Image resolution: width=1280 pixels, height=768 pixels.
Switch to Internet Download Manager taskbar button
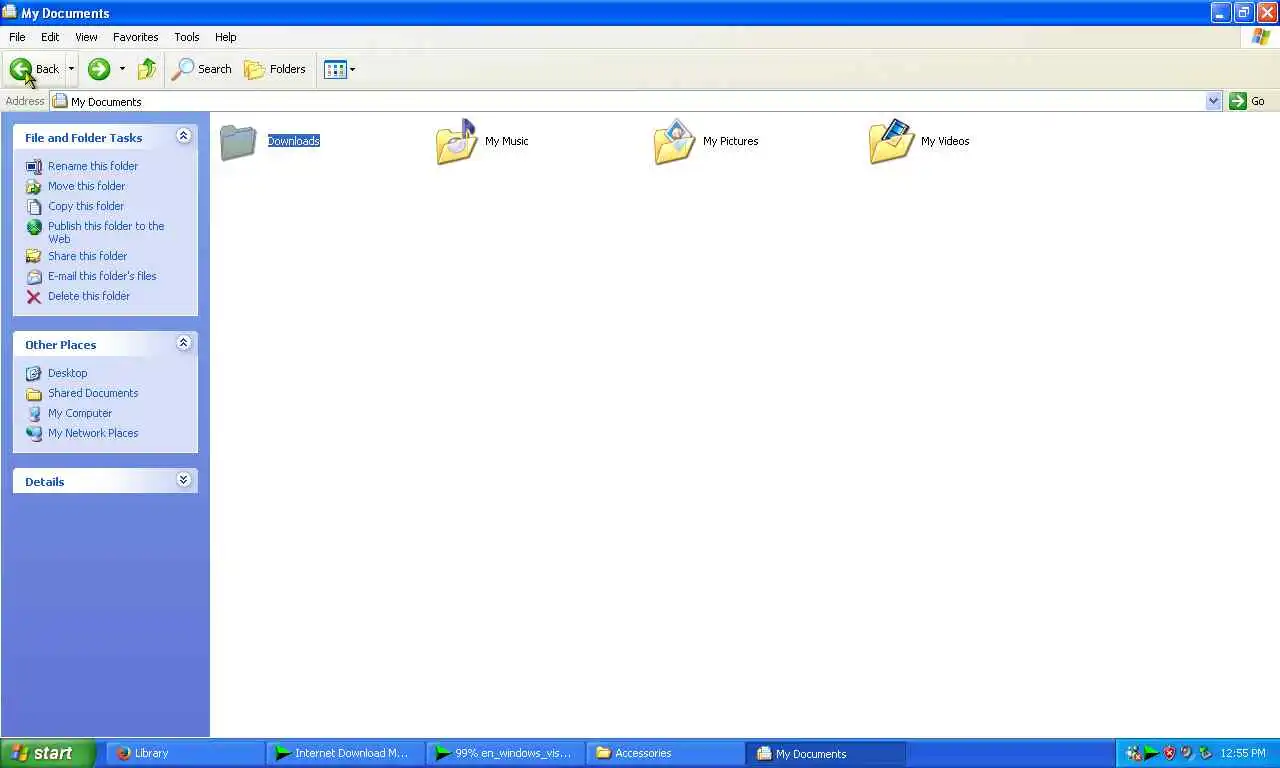[x=345, y=753]
